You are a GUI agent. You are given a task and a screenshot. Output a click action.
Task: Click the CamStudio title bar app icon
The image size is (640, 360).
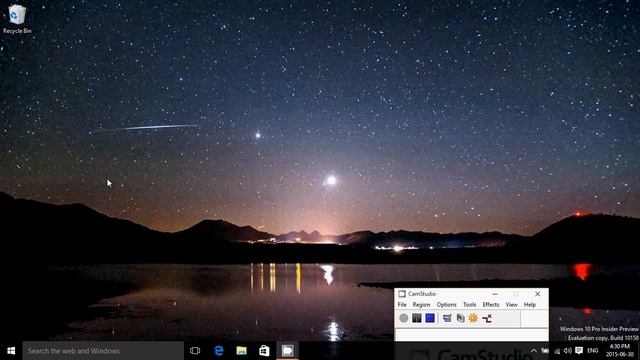point(402,294)
